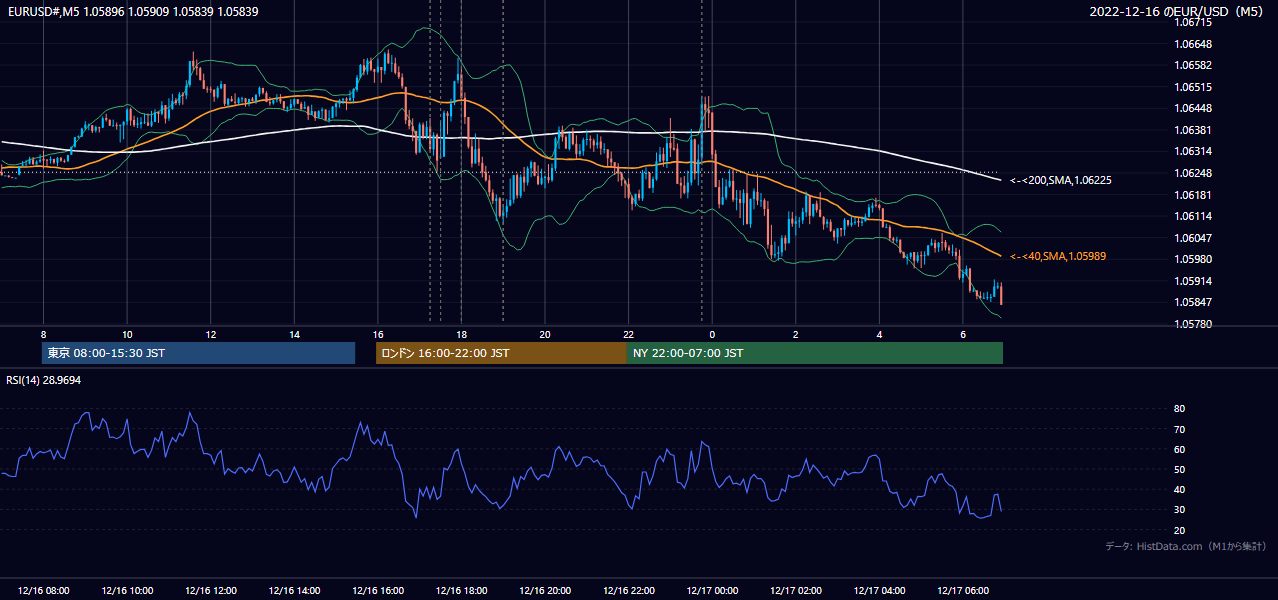Select the 東京 08:00-15:30 JST session bar
The height and width of the screenshot is (600, 1278).
point(199,353)
